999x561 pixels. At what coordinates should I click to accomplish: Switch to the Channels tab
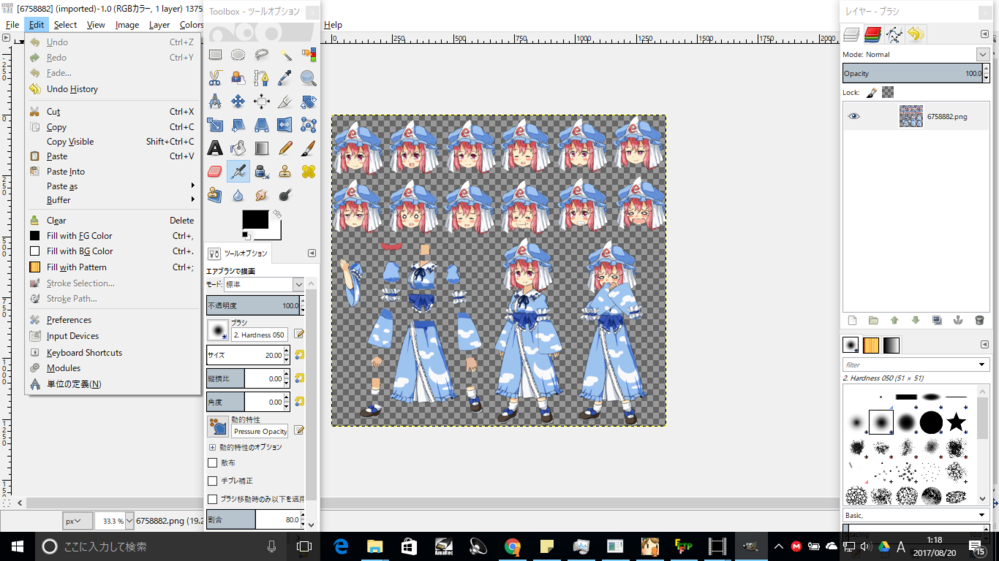pyautogui.click(x=873, y=34)
